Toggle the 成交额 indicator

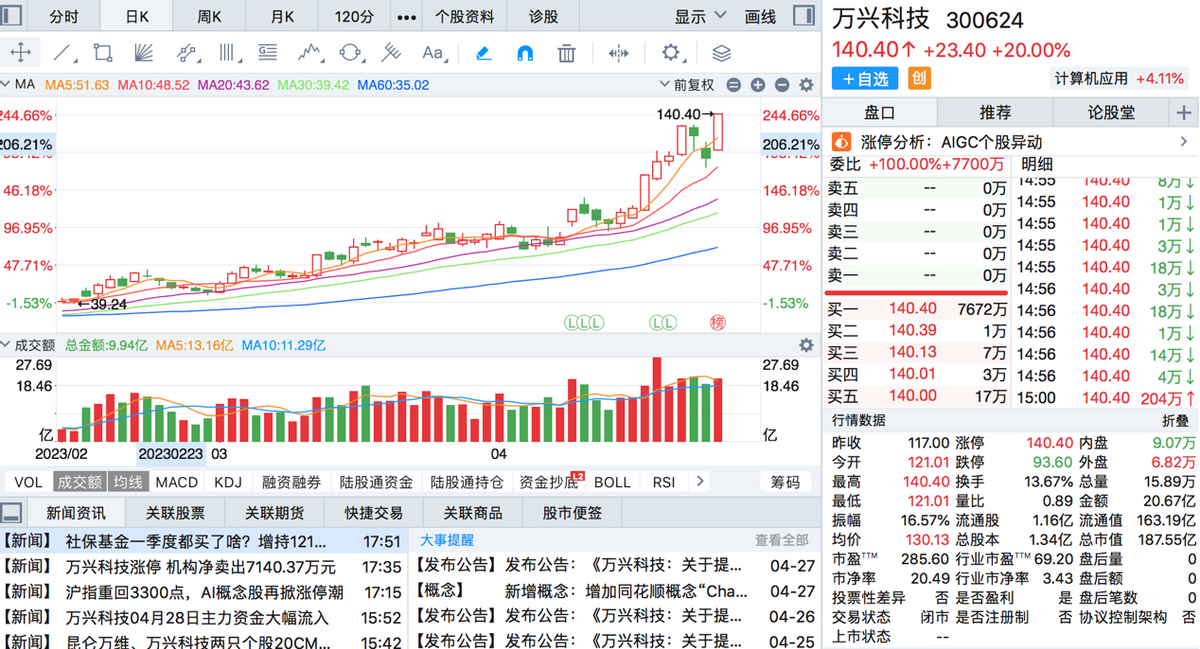[79, 482]
